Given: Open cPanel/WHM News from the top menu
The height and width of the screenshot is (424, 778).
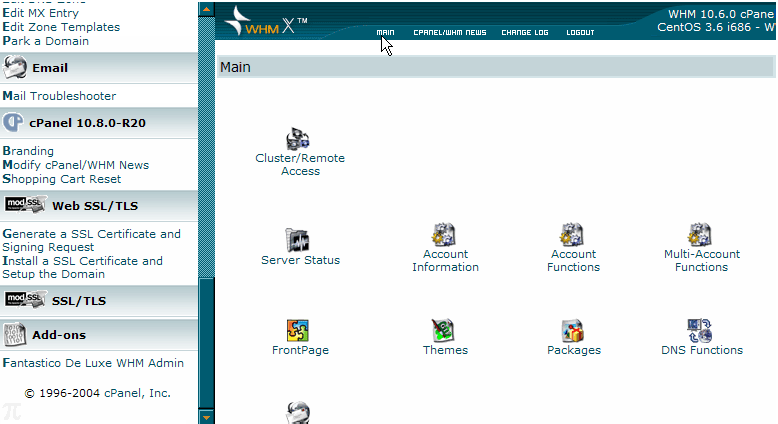Looking at the screenshot, I should click(x=449, y=33).
